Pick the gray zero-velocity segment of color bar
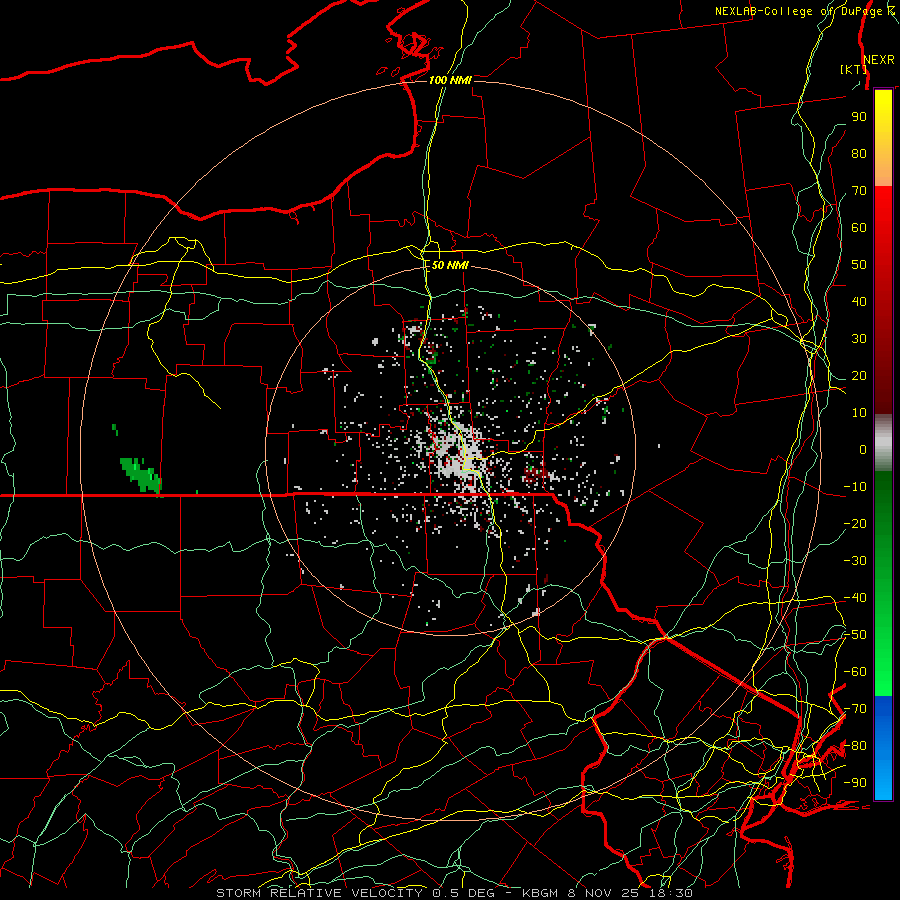900x900 pixels. click(x=883, y=442)
